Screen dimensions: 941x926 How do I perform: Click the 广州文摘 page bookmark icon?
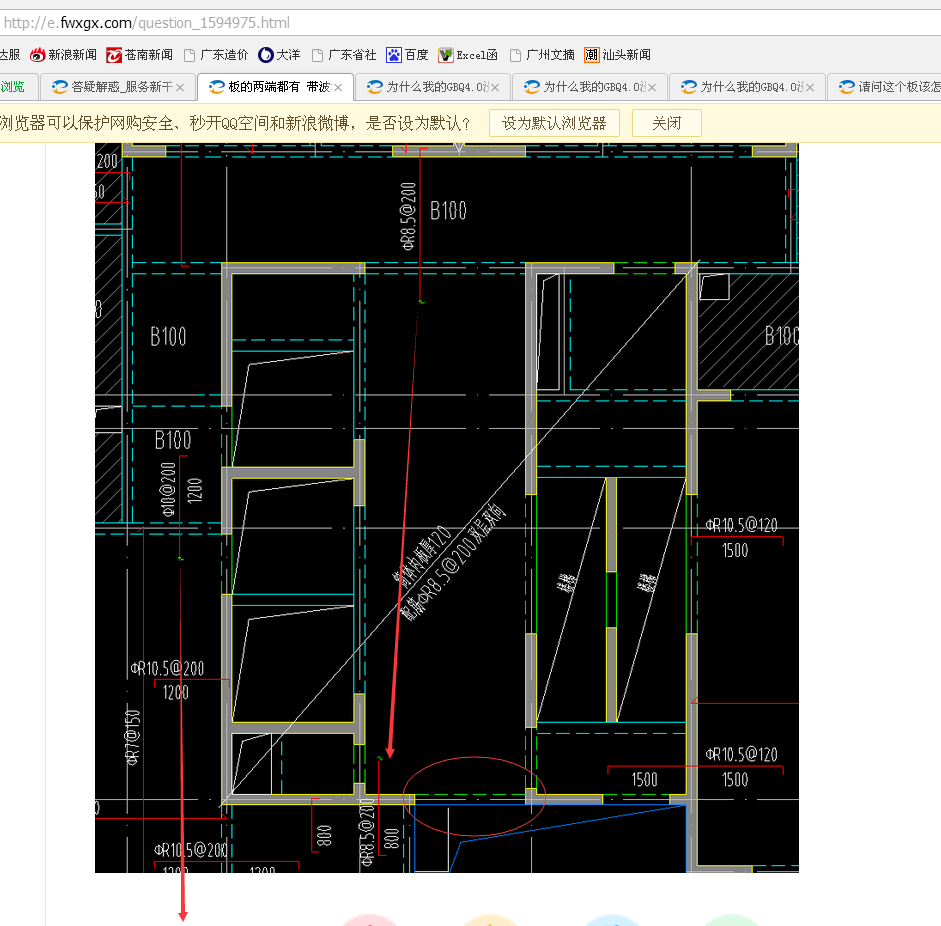tap(515, 56)
